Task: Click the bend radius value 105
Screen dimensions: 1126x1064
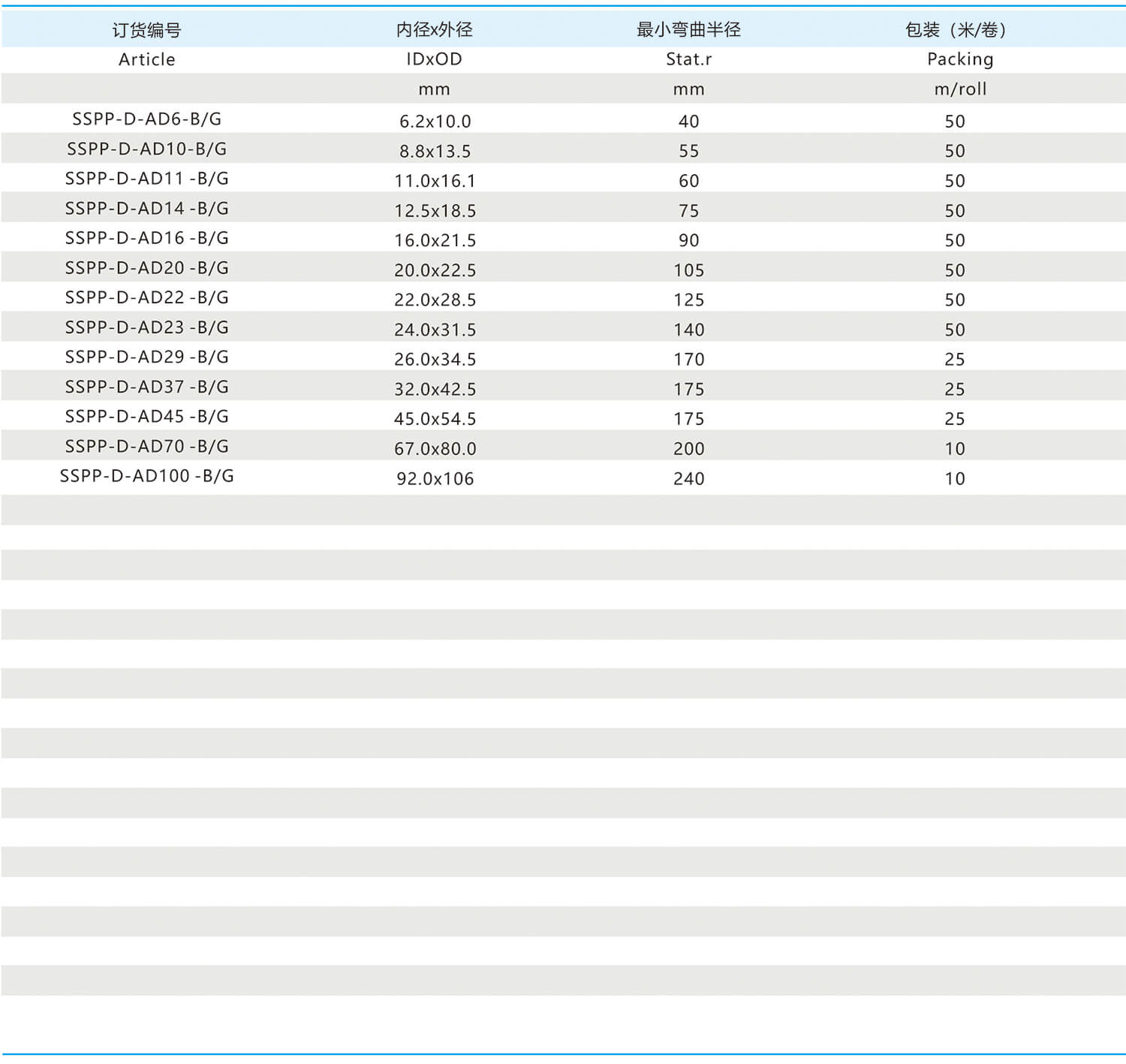Action: [x=688, y=270]
